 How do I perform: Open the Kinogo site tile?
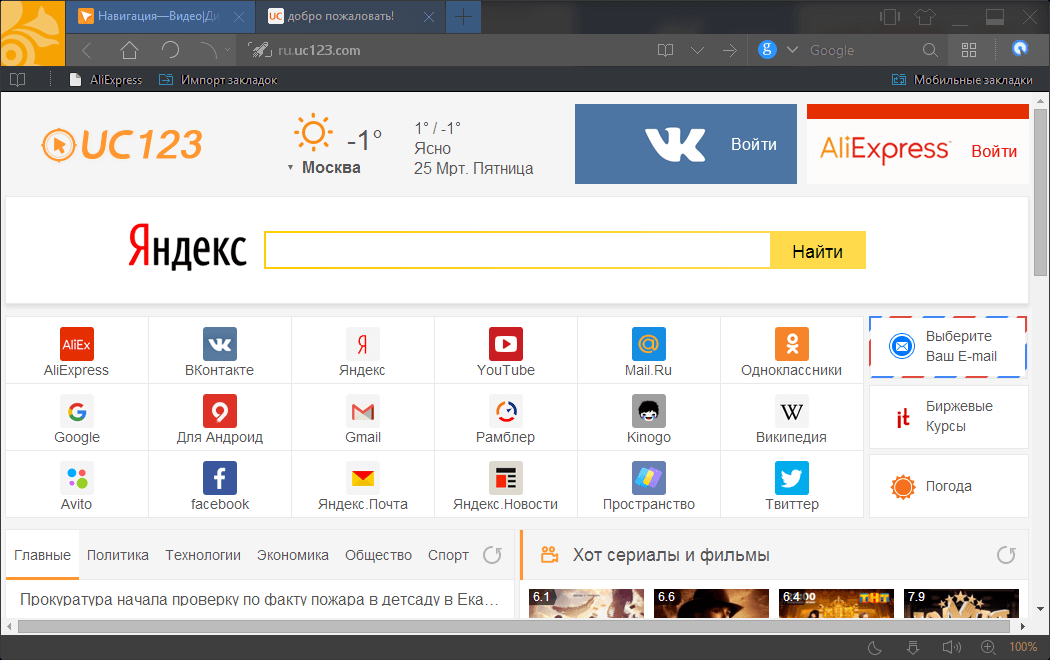648,418
